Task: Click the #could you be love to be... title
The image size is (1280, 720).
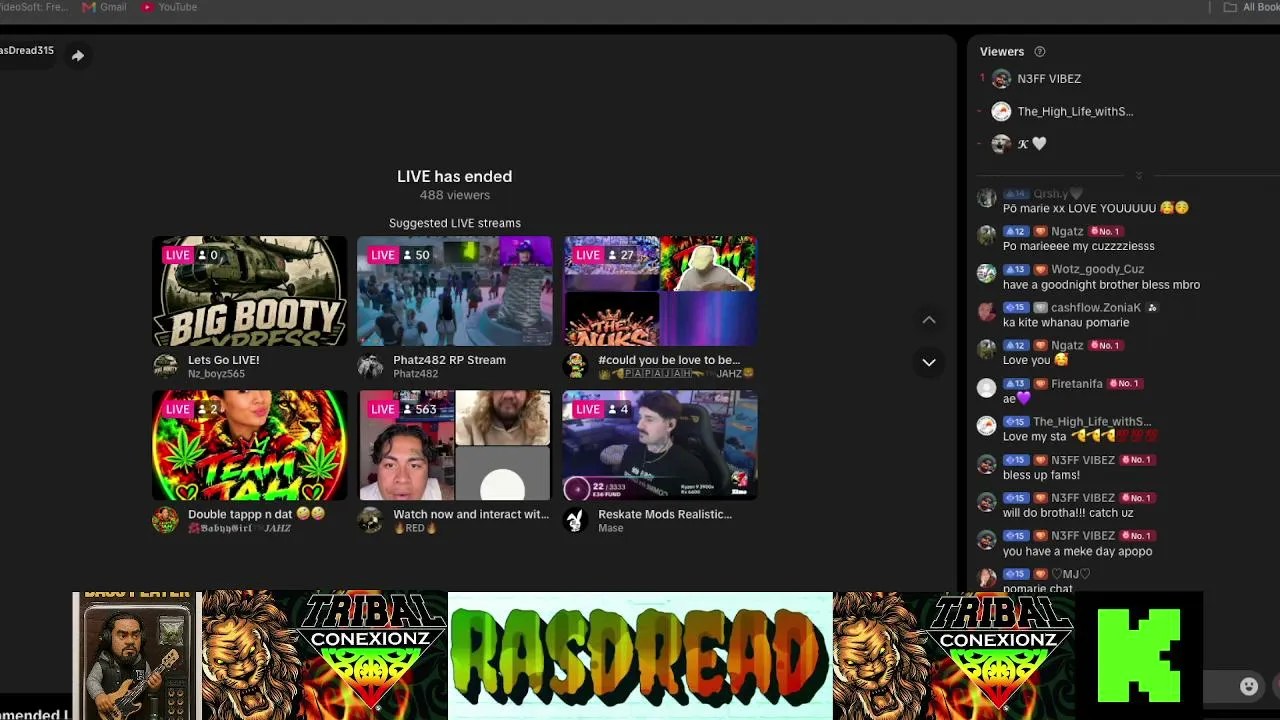Action: [x=669, y=360]
